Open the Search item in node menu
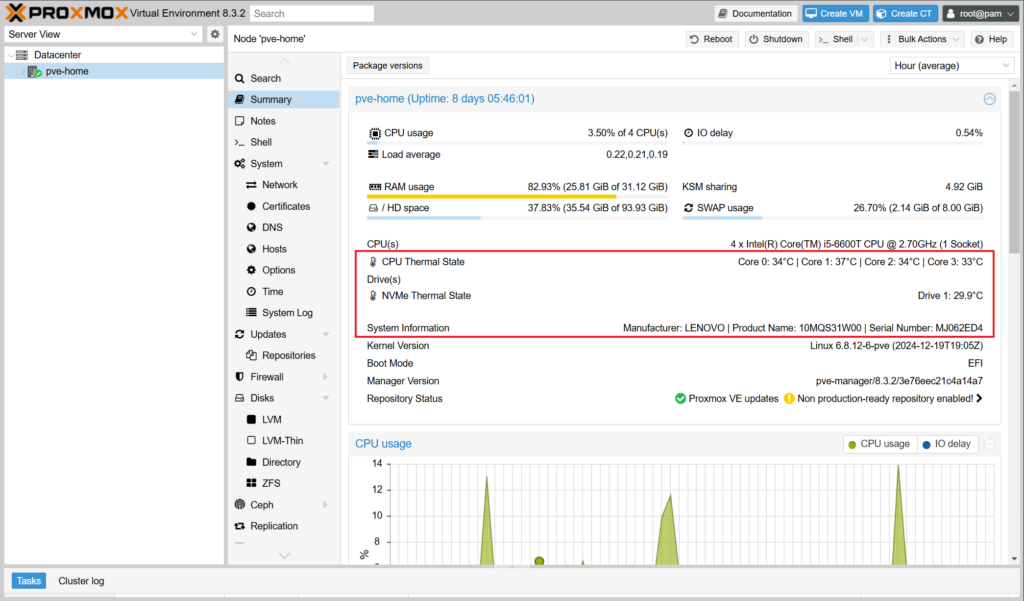 (x=265, y=78)
